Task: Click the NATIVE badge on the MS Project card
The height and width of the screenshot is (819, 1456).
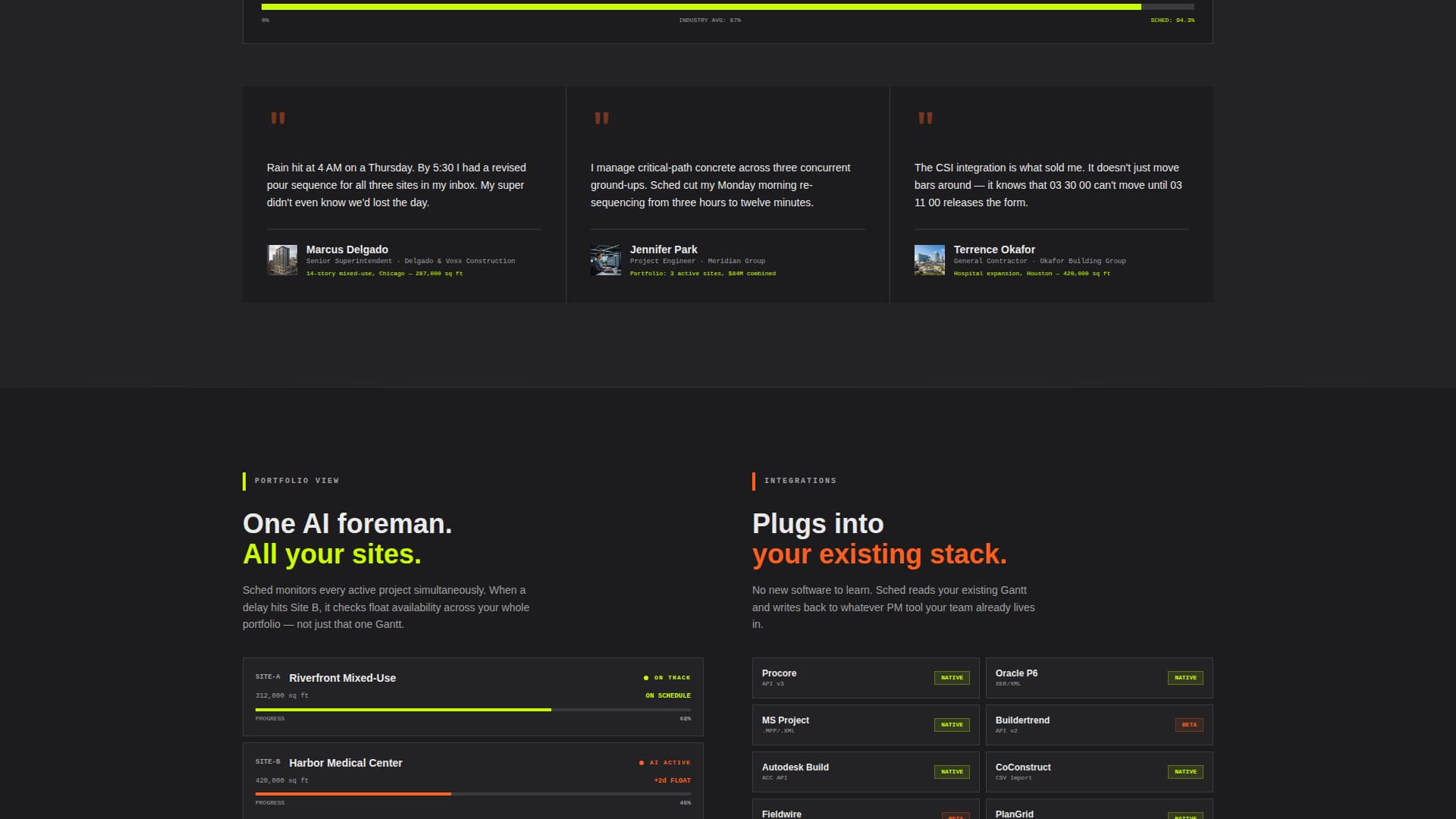Action: tap(952, 725)
